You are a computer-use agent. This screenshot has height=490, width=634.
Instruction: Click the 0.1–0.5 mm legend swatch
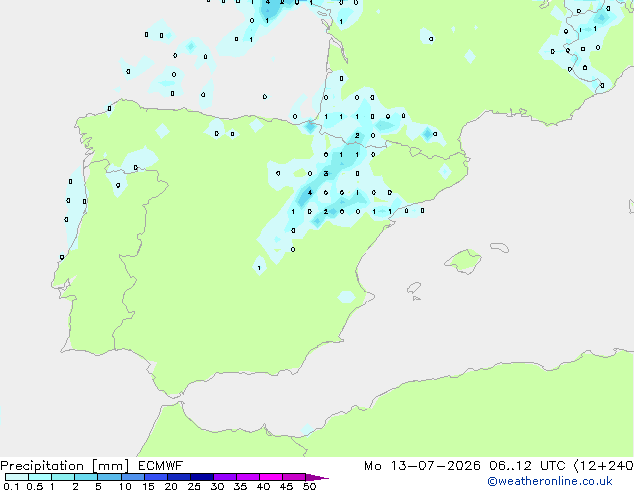point(17,477)
